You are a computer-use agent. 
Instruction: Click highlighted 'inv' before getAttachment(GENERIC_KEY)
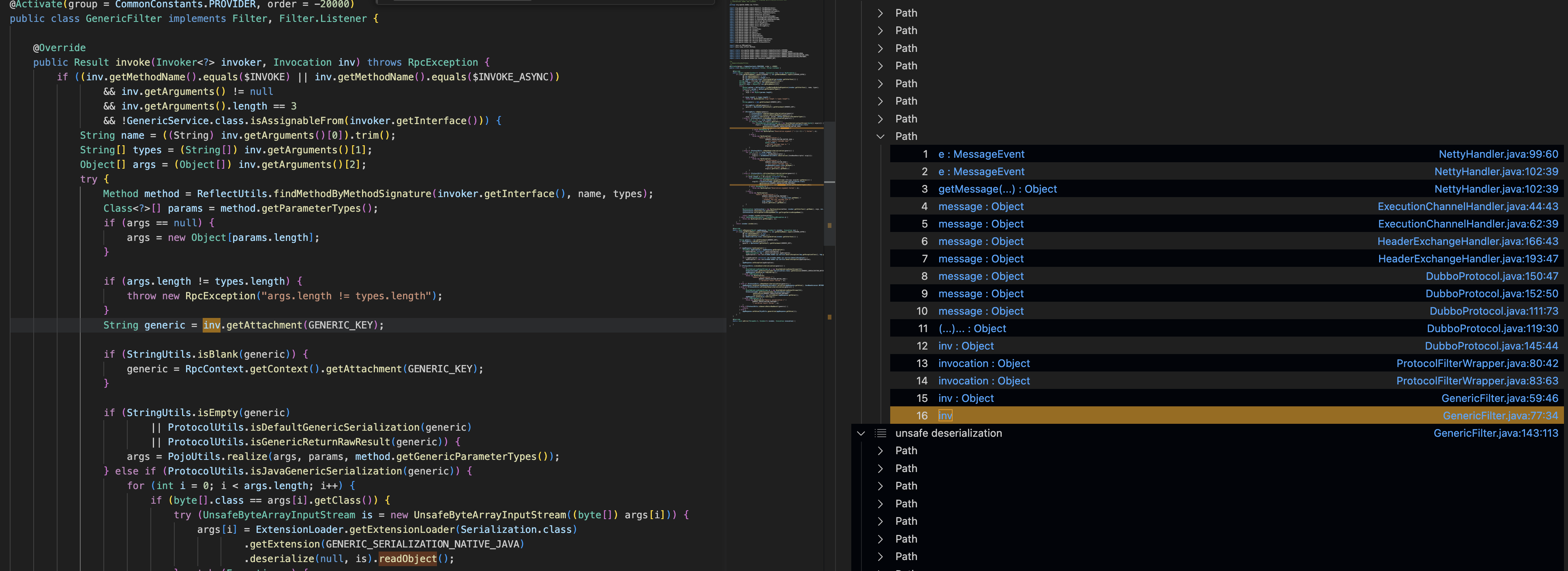pyautogui.click(x=211, y=325)
